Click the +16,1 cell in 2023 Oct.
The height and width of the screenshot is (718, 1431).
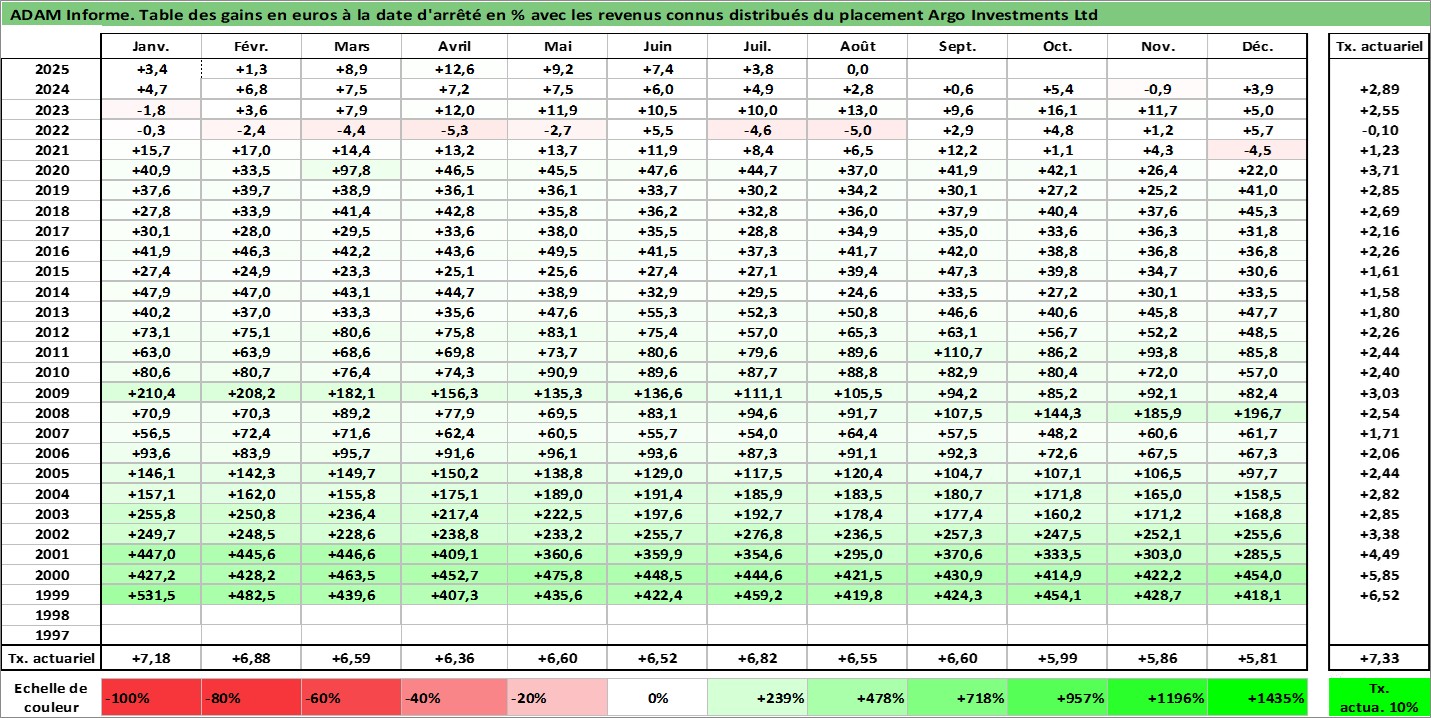point(1057,110)
